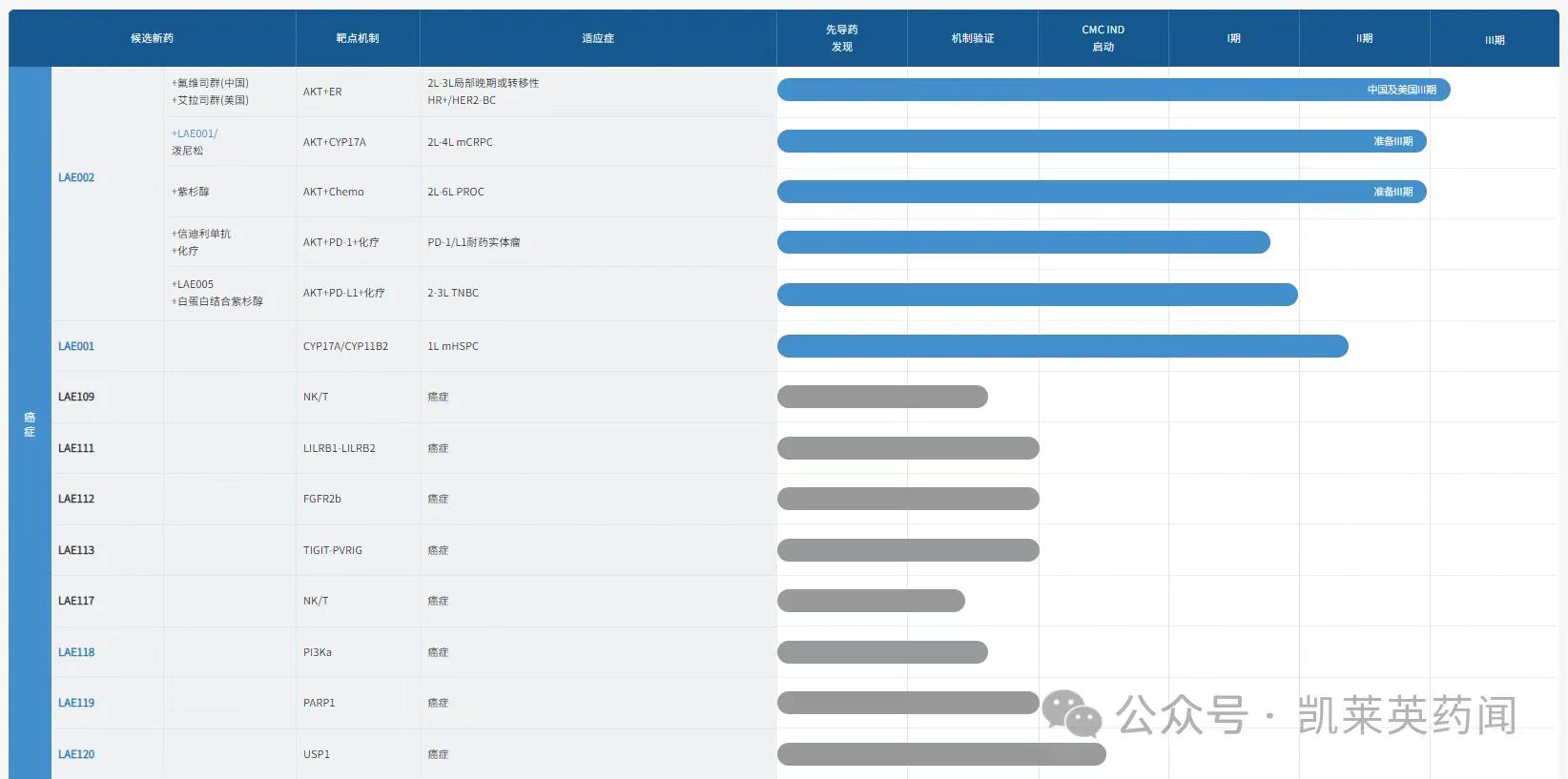1568x779 pixels.
Task: Select the I期 phase header
Action: (1234, 38)
